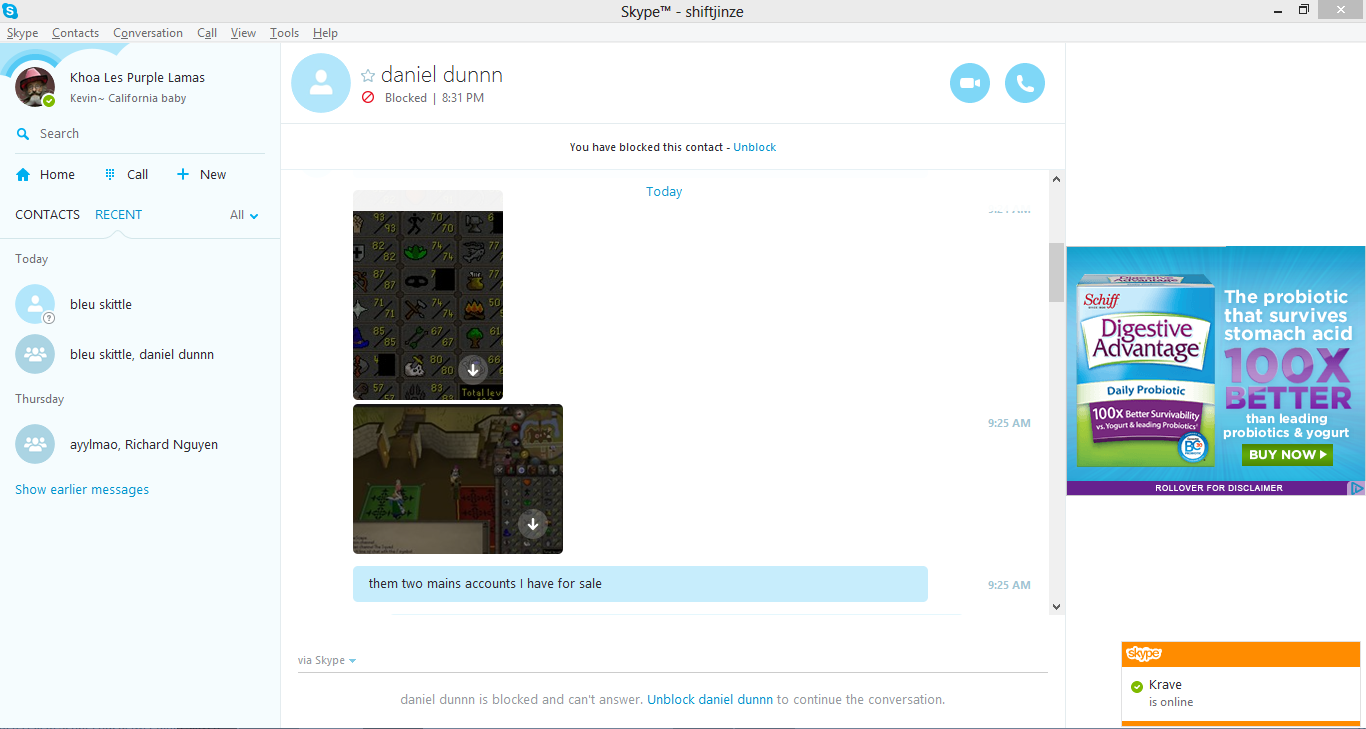Download the game room screenshot image
This screenshot has width=1366, height=729.
(x=533, y=523)
